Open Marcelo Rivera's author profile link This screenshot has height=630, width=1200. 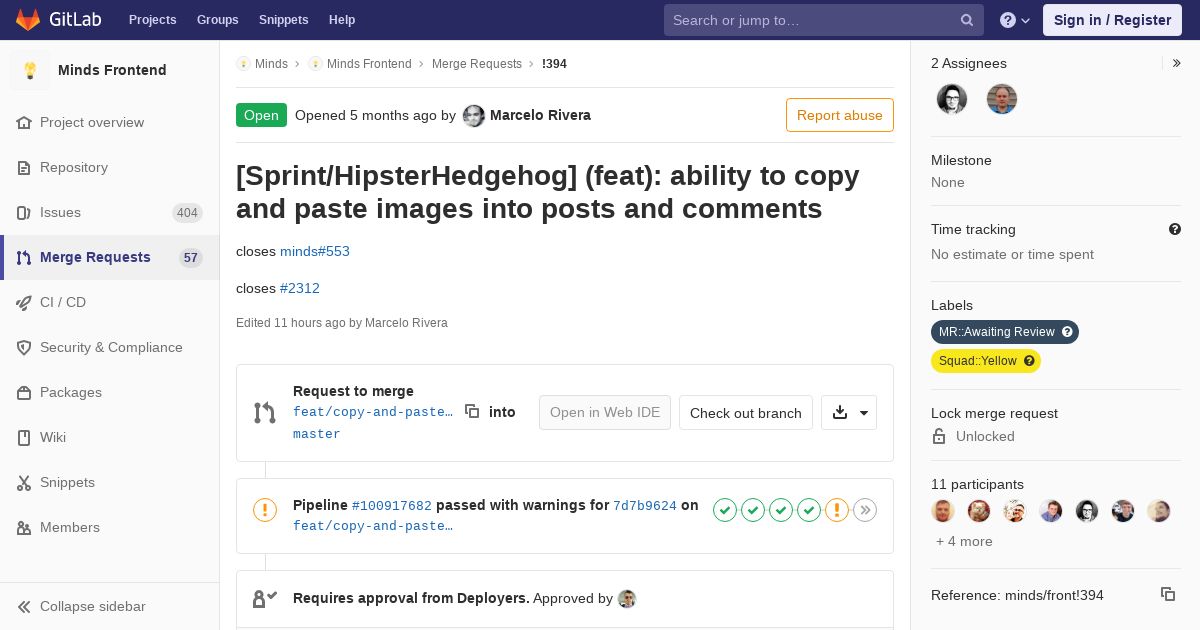click(x=540, y=115)
